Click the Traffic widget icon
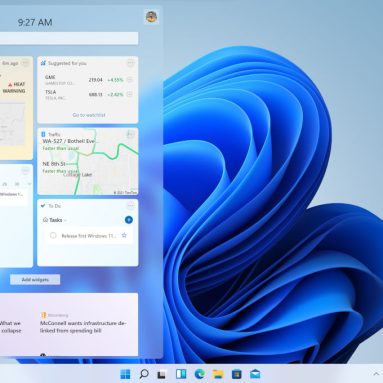The image size is (383, 383). click(x=43, y=134)
